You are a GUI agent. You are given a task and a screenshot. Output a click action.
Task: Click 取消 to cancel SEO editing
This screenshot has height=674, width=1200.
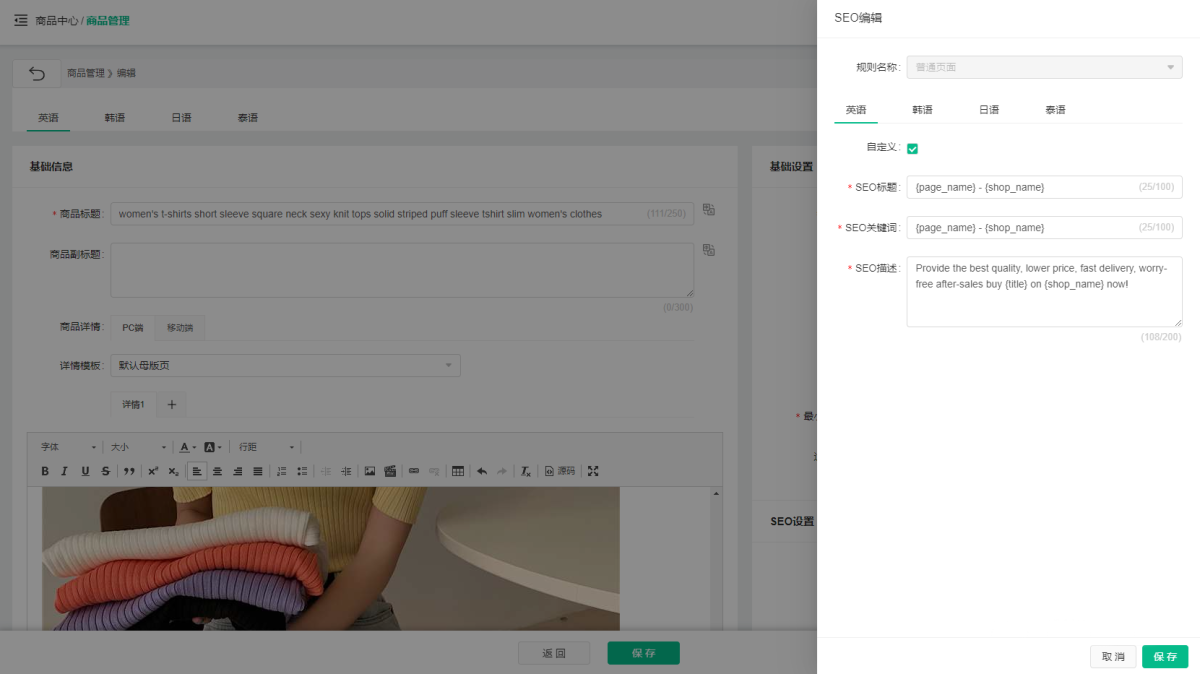(x=1113, y=657)
